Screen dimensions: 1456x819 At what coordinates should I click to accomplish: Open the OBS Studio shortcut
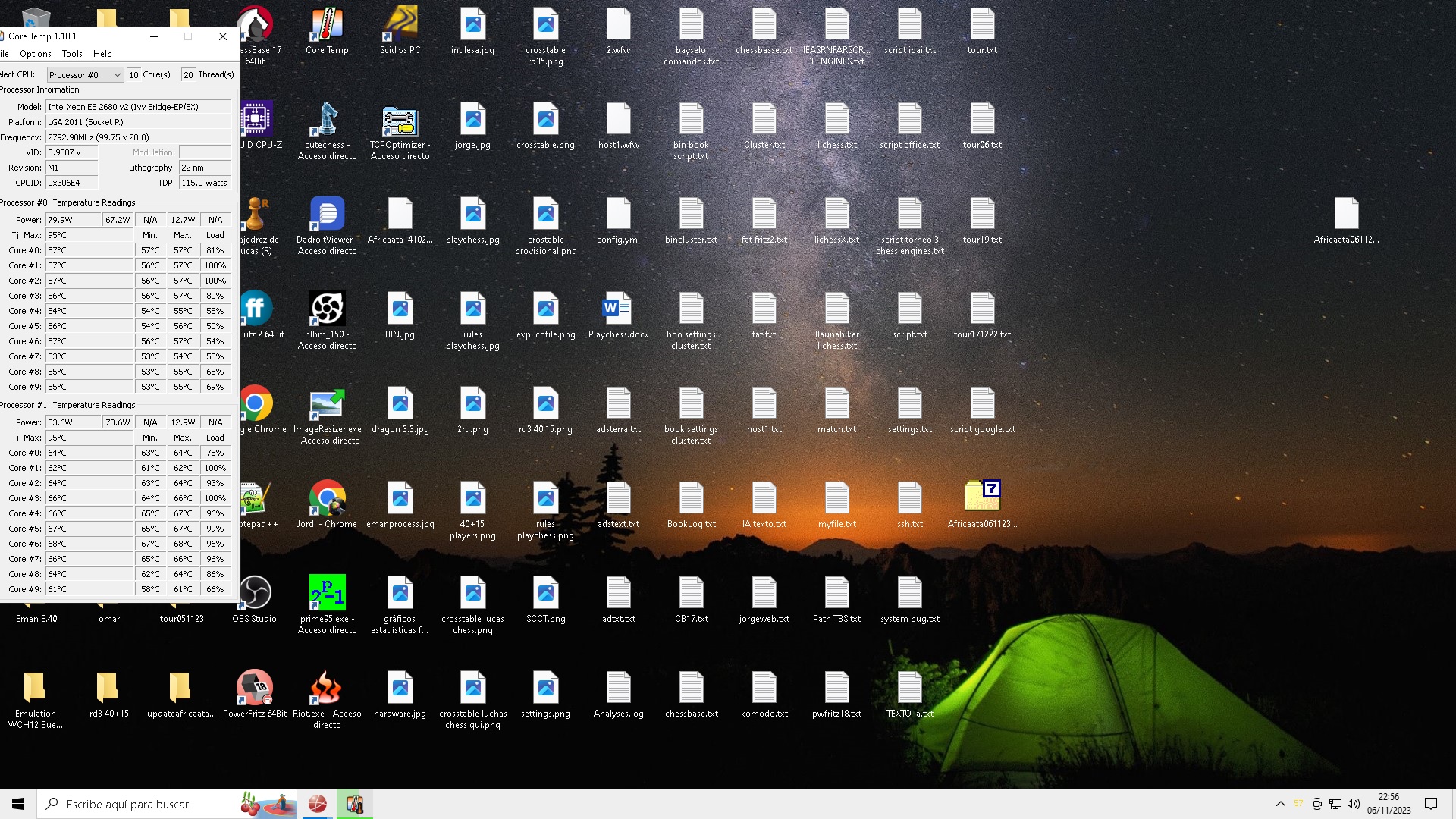(255, 599)
